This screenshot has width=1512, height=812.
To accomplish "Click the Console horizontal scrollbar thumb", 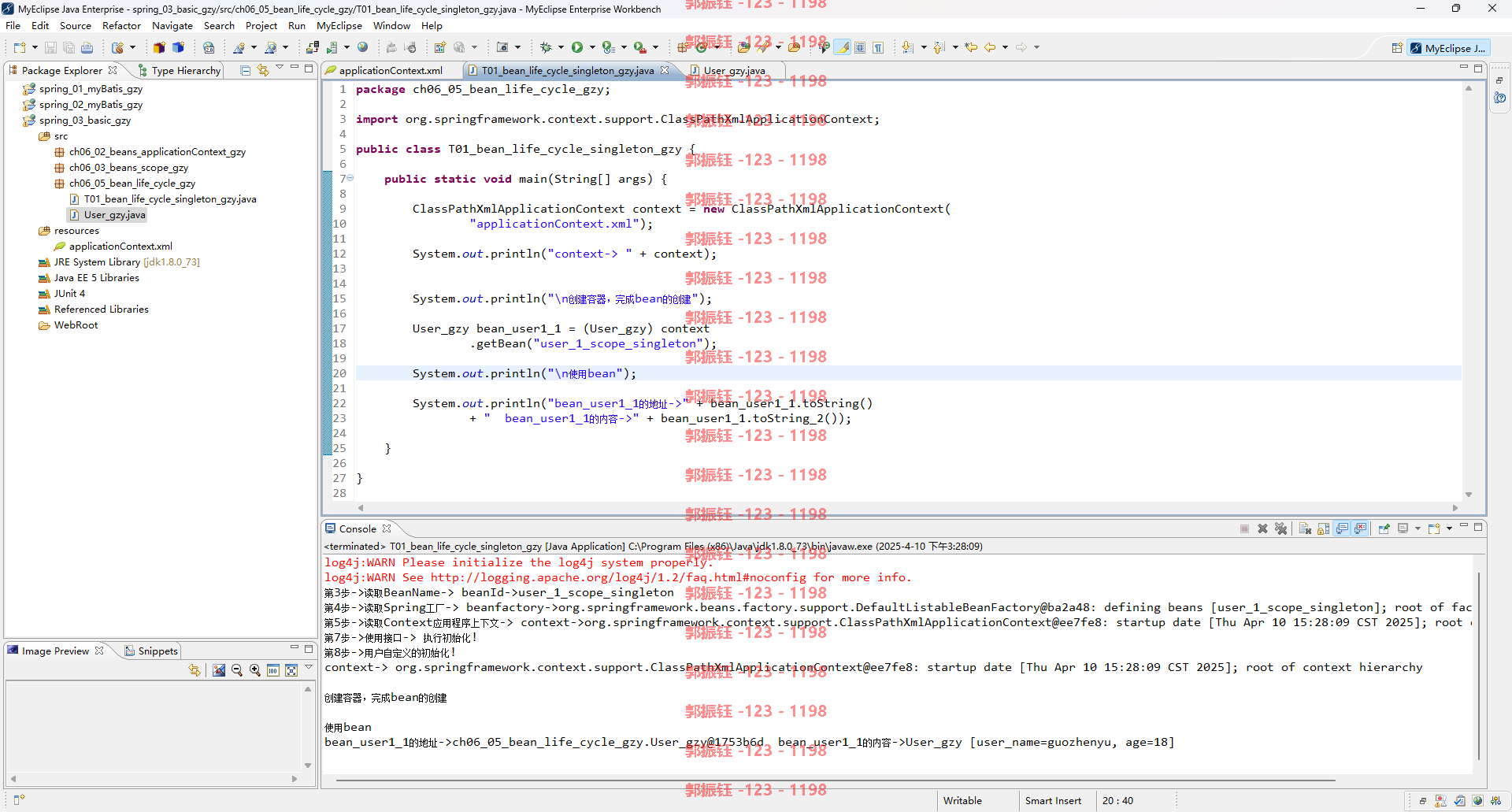I will [x=835, y=780].
